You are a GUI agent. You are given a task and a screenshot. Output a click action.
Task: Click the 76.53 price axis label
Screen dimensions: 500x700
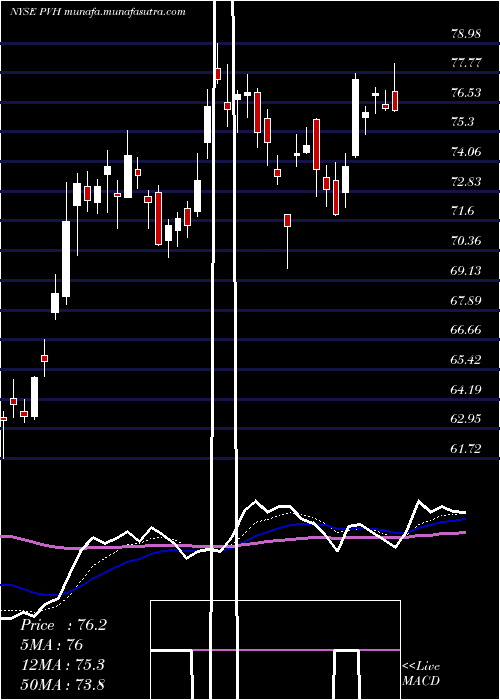[466, 93]
